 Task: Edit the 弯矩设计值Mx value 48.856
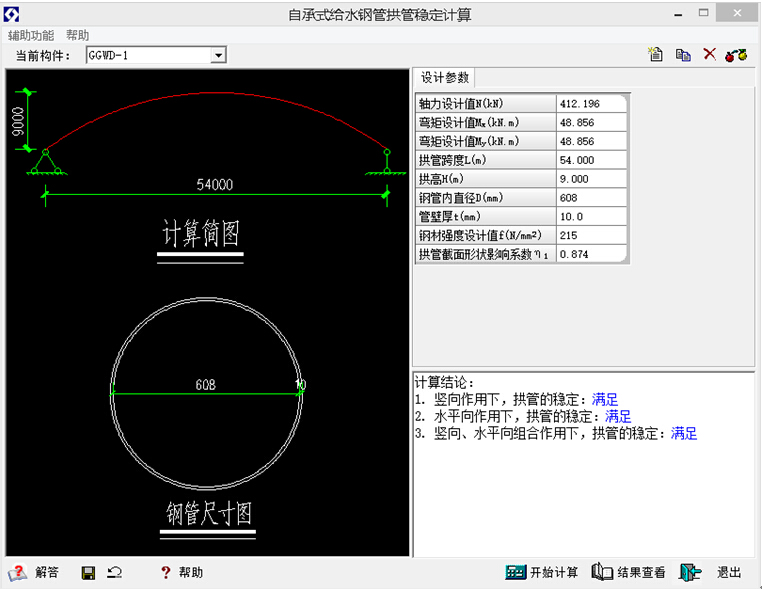(x=591, y=122)
